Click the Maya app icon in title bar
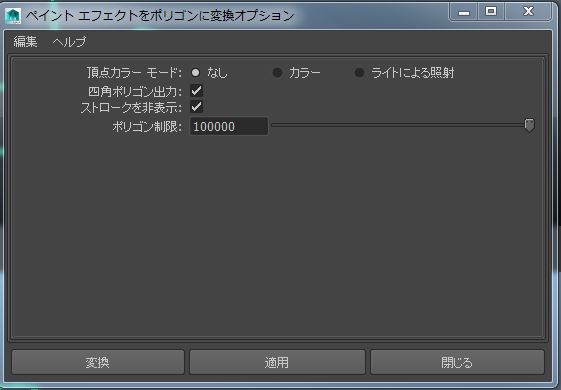561x390 pixels. 13,16
